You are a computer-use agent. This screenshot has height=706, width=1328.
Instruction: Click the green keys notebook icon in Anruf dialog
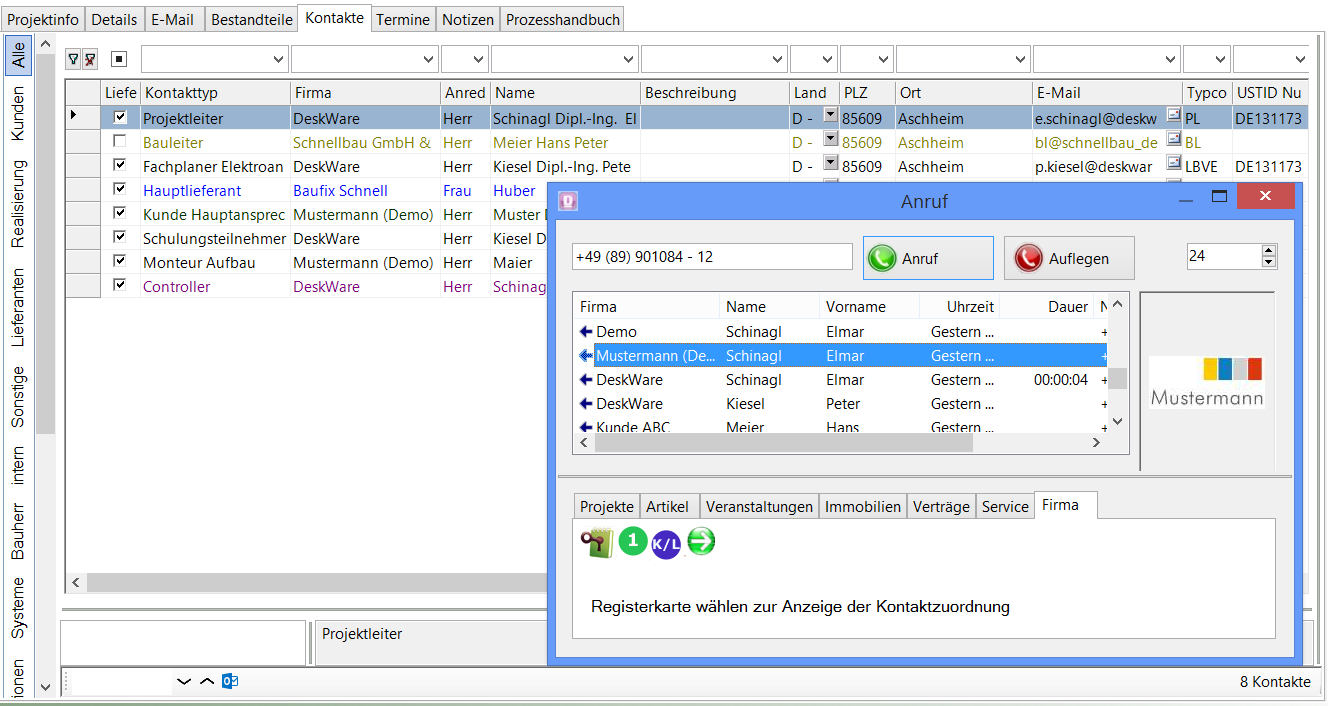pos(597,543)
